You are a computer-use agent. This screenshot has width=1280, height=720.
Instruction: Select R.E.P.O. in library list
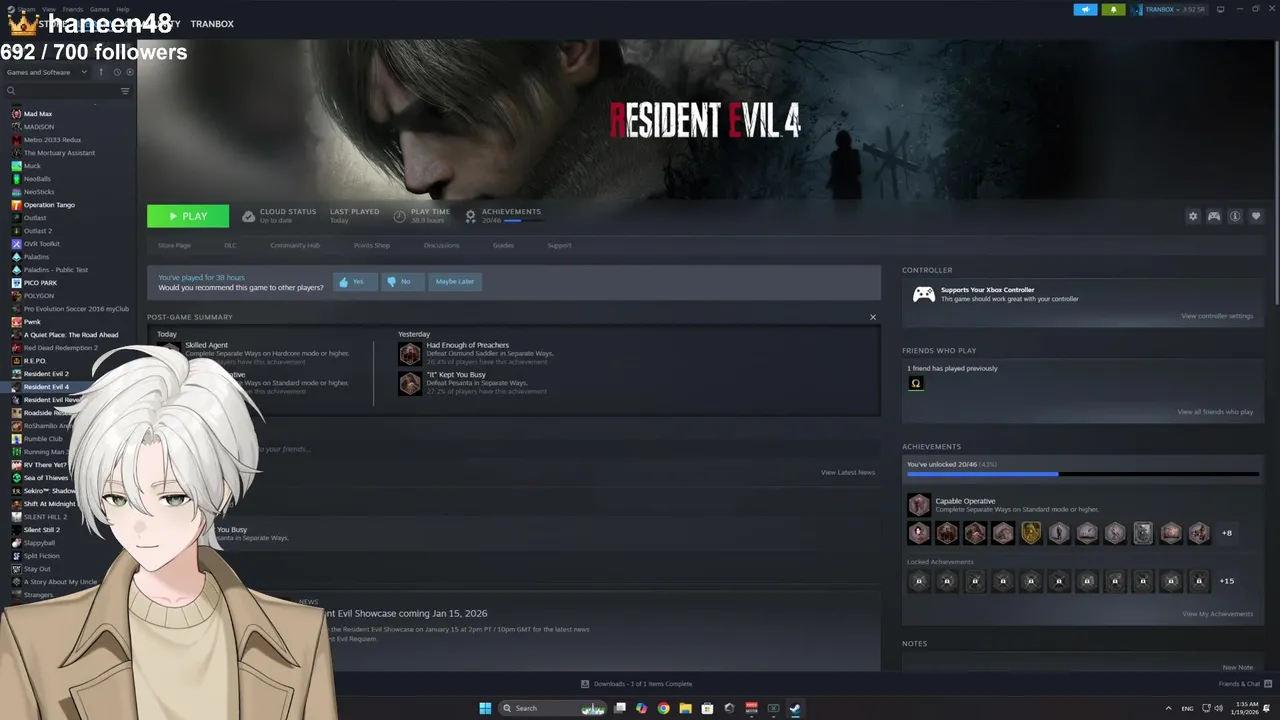pos(36,361)
